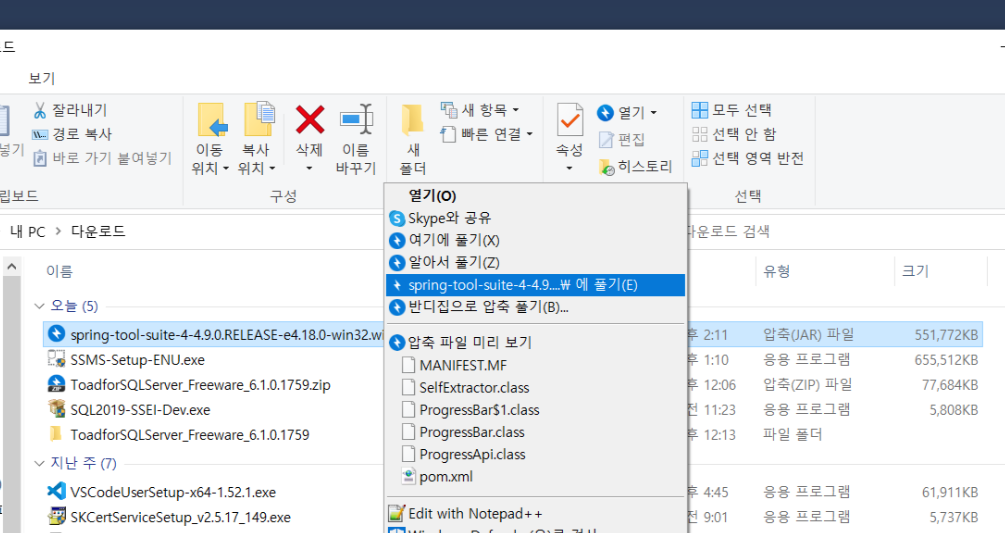This screenshot has width=1005, height=533.
Task: Click the SKCertServiceSetup file icon
Action: click(56, 516)
